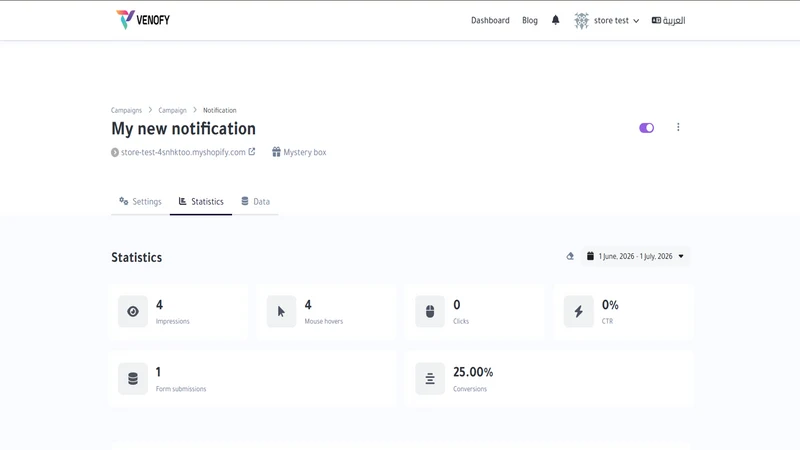Click the Notification breadcrumb text

219,110
